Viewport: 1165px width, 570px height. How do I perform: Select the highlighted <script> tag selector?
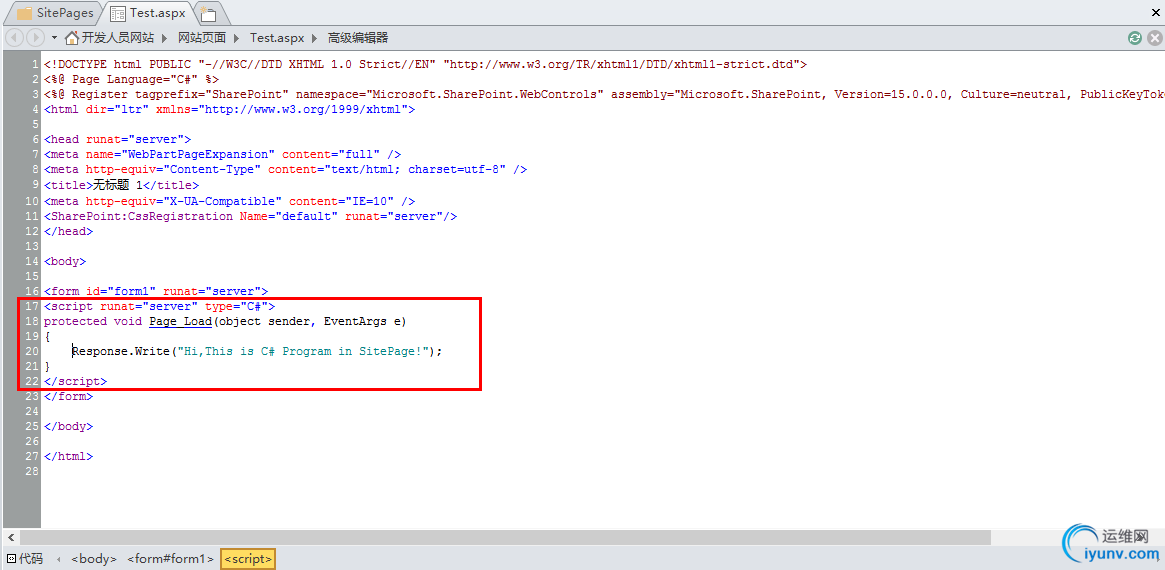point(248,559)
